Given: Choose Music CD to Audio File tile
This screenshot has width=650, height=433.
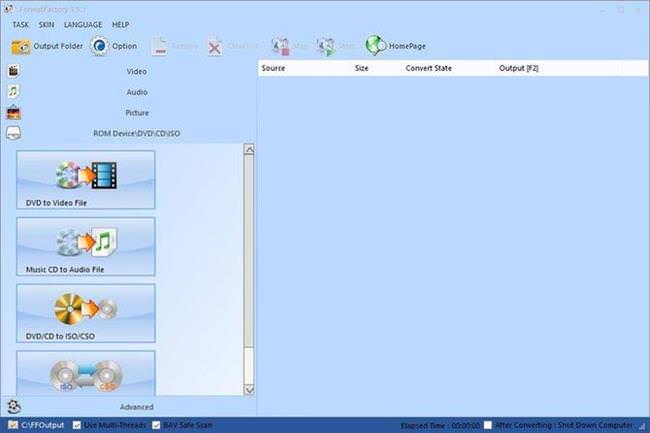Looking at the screenshot, I should tap(86, 247).
